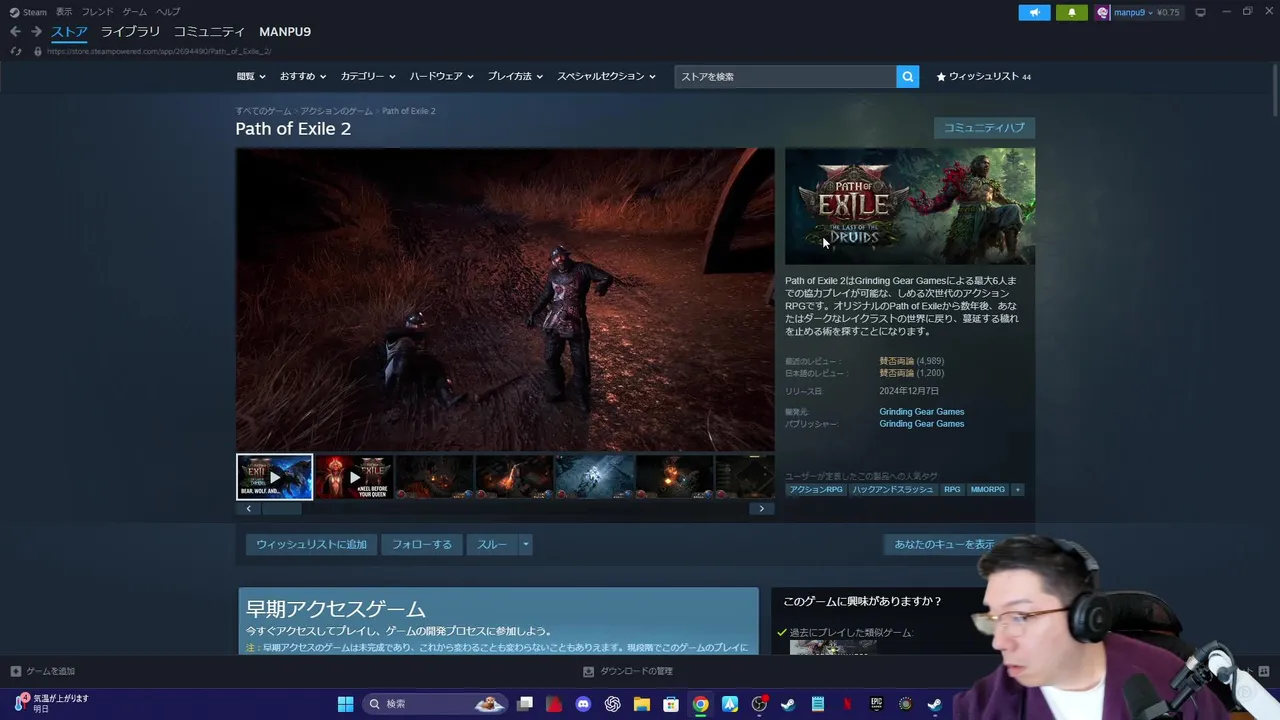Expand the 閲覧 dropdown menu
Image resolution: width=1280 pixels, height=720 pixels.
251,76
